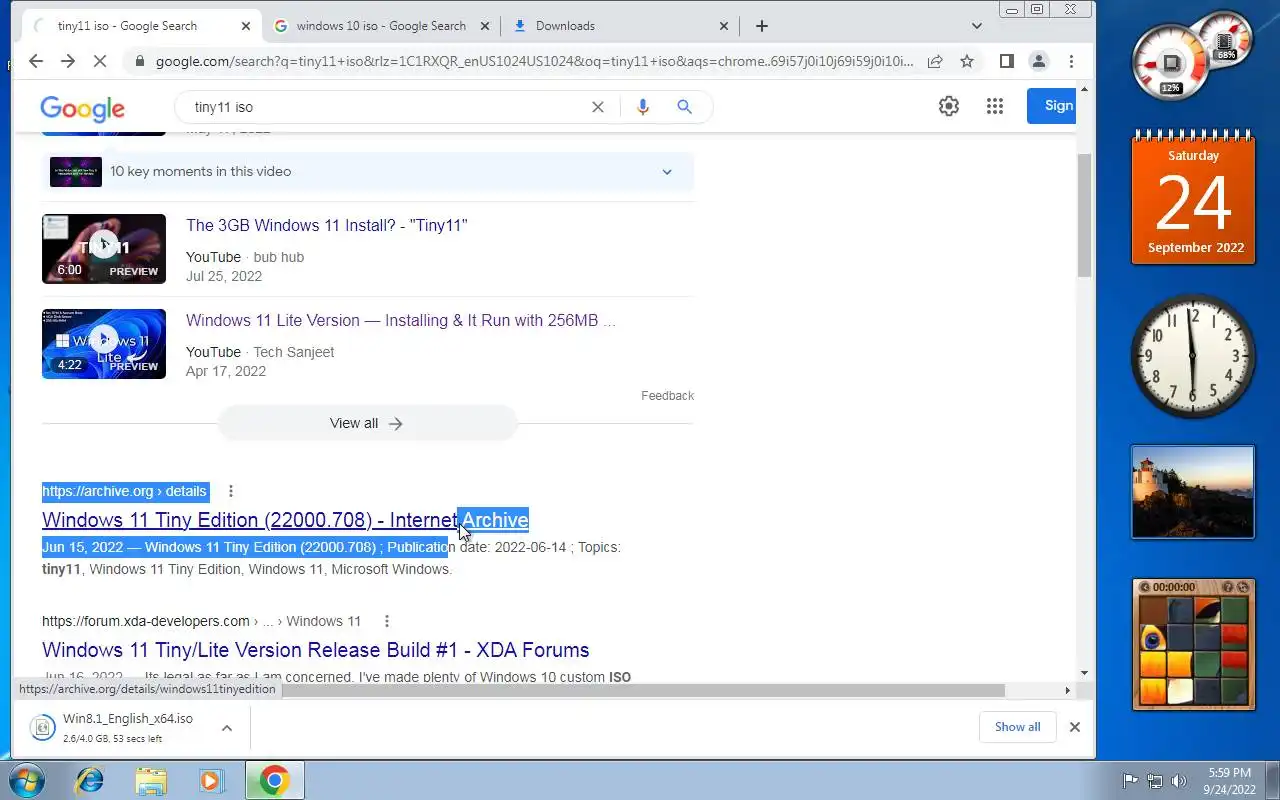Go to Google home via the logo
The image size is (1280, 800).
82,108
